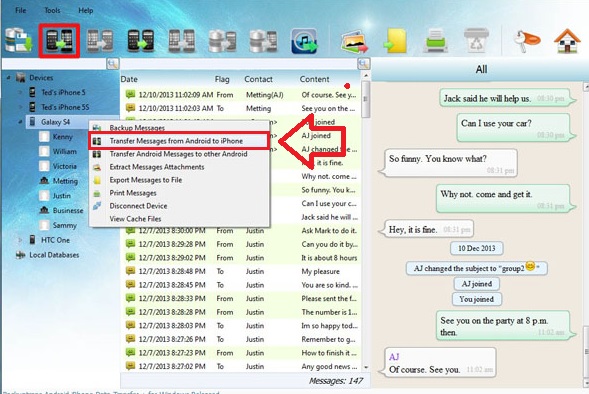Click the search icon above the message list
The width and height of the screenshot is (589, 394).
click(363, 63)
